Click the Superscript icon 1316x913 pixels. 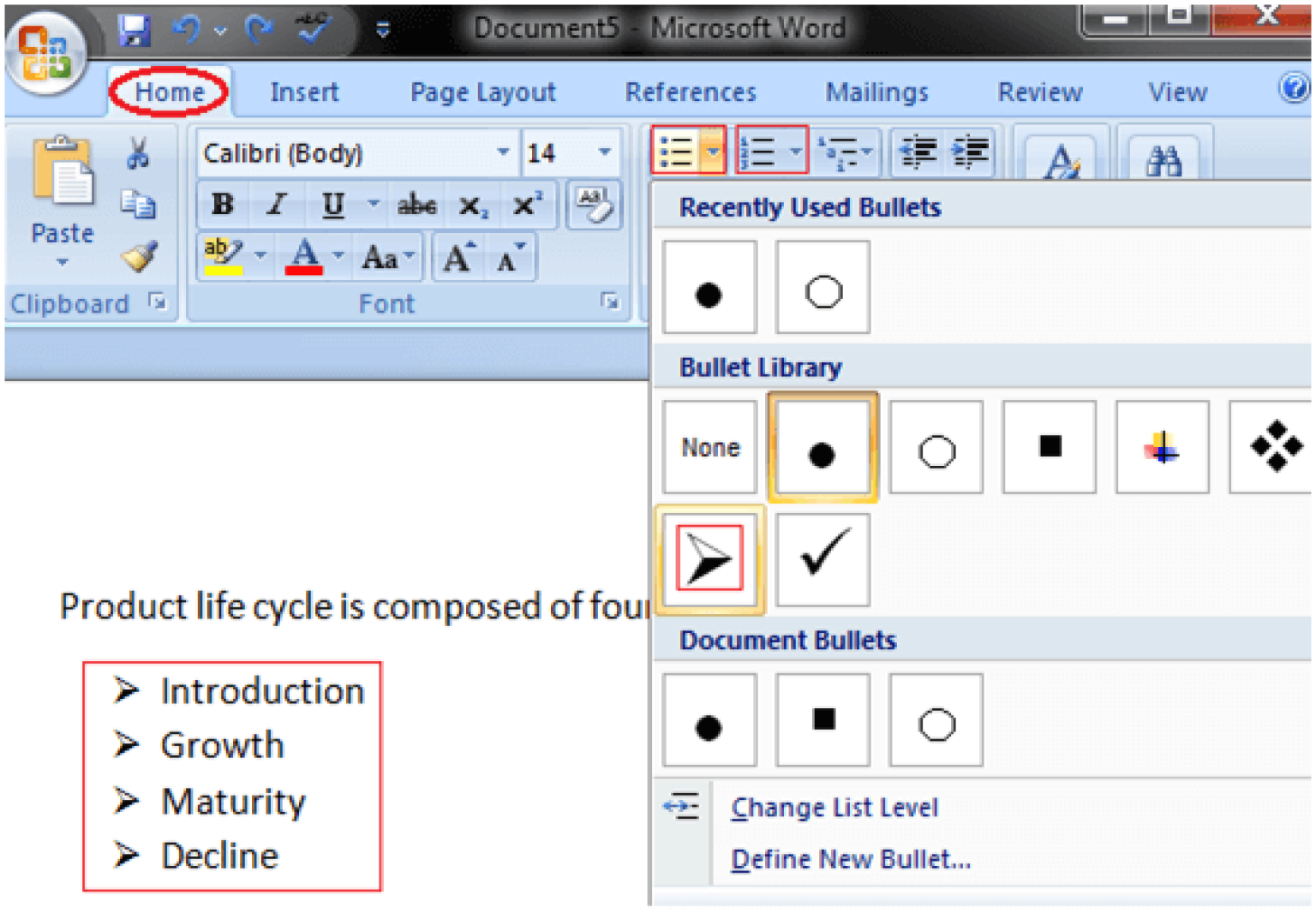click(526, 205)
